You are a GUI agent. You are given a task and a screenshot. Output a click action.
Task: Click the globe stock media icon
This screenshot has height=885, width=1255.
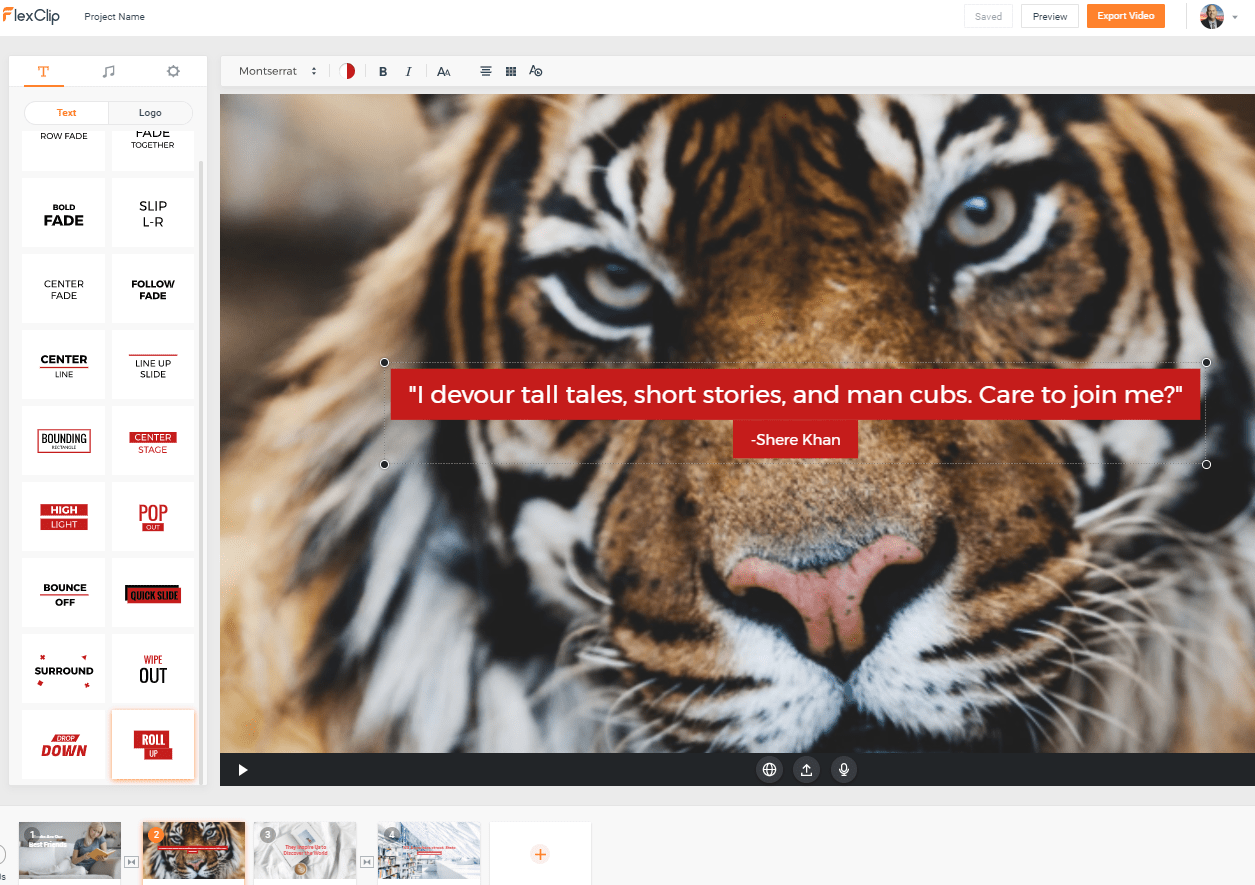pos(769,769)
